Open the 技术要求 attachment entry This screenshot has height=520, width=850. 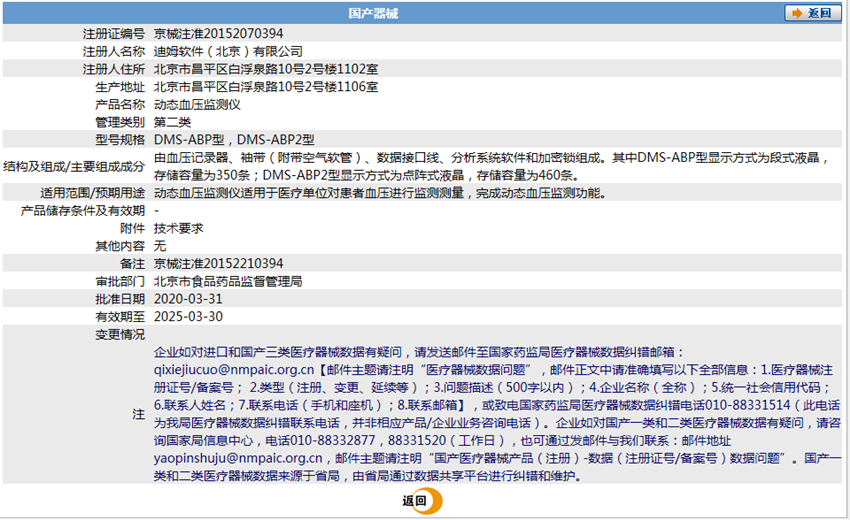tap(178, 228)
